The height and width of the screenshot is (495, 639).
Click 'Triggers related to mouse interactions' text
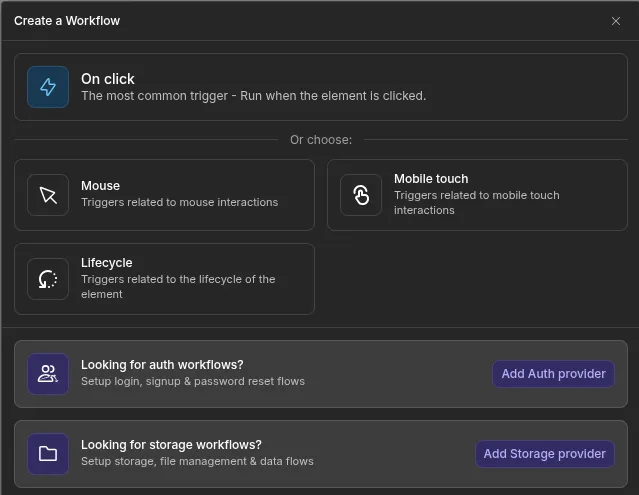179,202
